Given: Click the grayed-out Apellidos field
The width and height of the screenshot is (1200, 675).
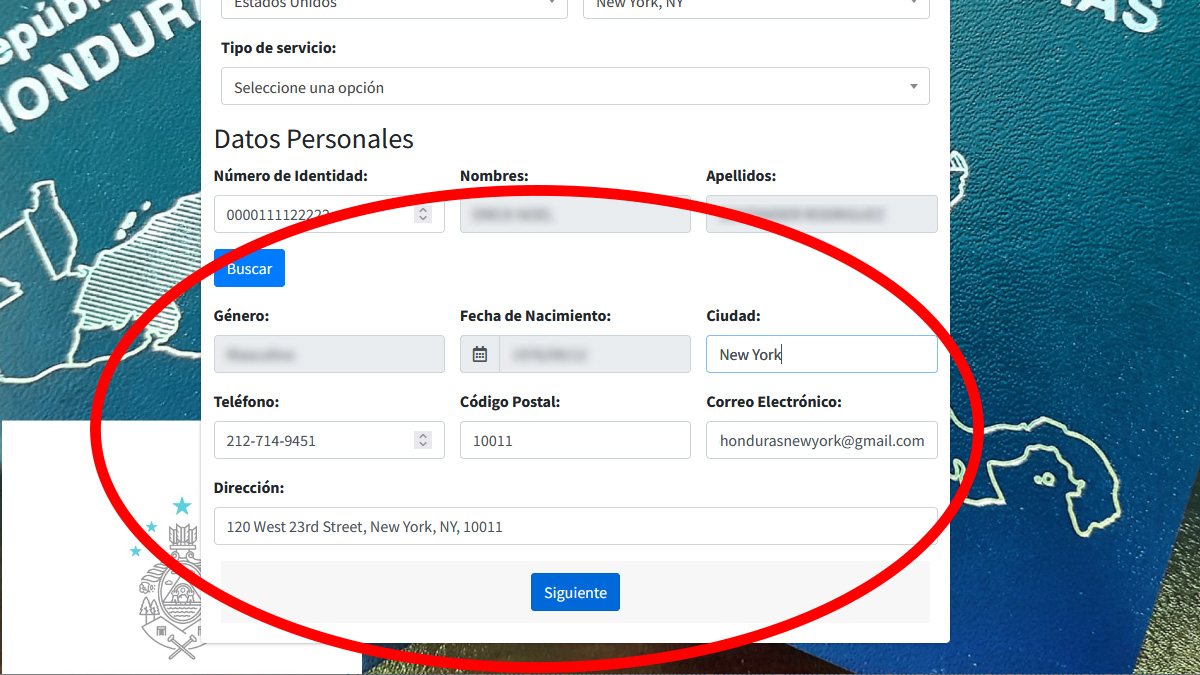Looking at the screenshot, I should click(820, 213).
